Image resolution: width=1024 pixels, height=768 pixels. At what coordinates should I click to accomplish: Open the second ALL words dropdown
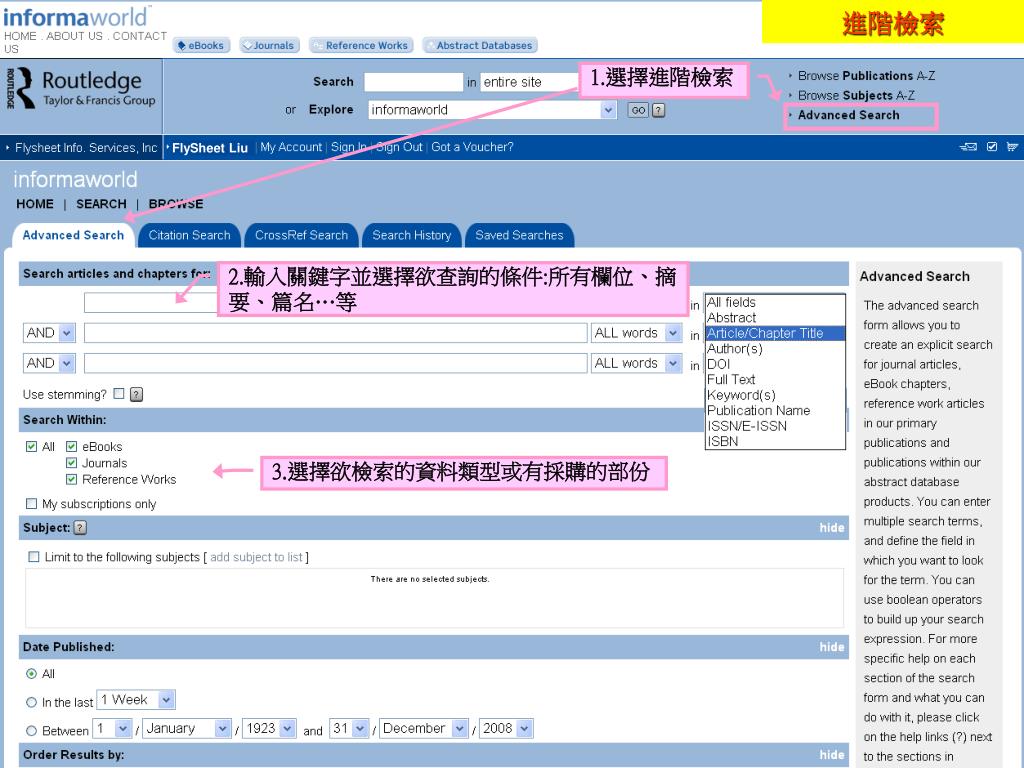point(637,363)
